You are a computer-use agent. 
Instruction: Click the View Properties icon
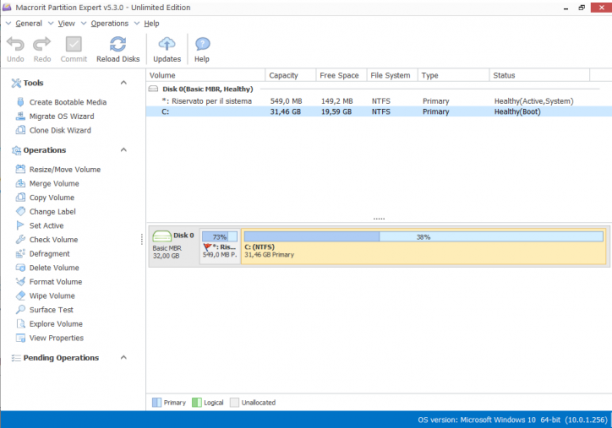pyautogui.click(x=20, y=337)
